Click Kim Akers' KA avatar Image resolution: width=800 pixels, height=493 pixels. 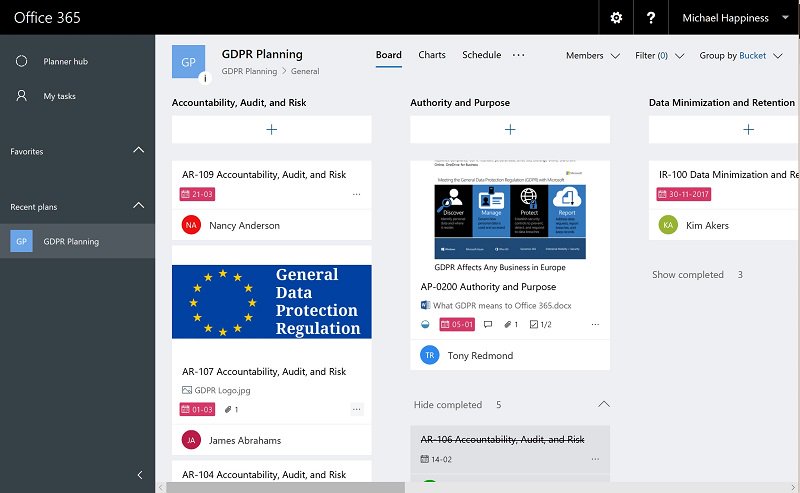[668, 225]
